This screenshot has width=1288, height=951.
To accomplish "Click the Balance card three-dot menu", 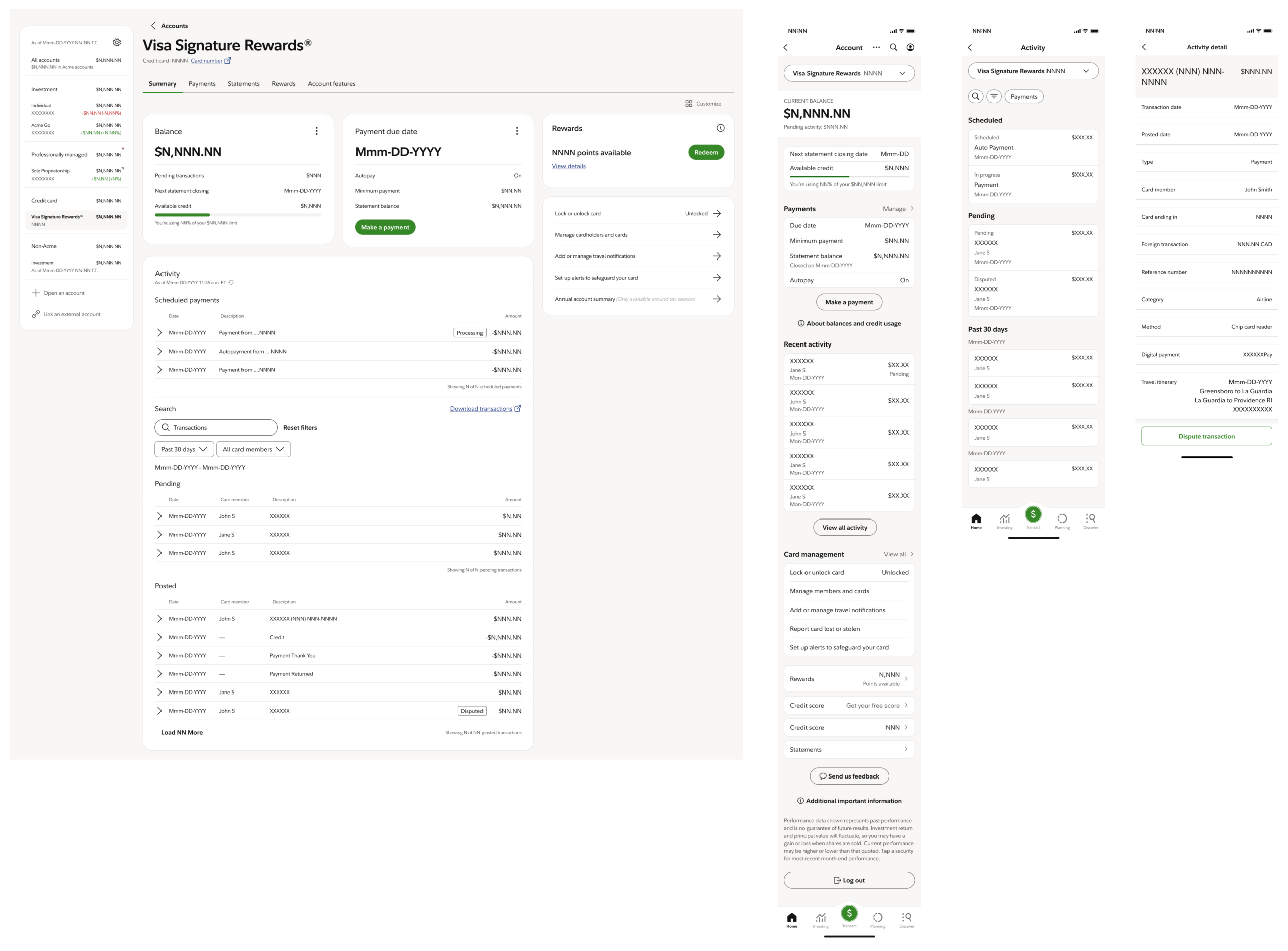I will [316, 131].
